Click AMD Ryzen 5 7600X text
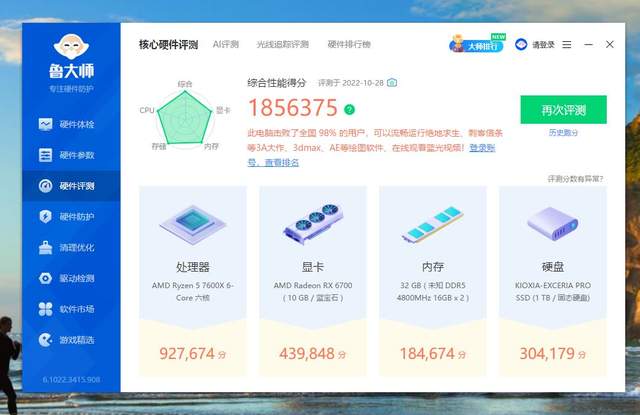The width and height of the screenshot is (640, 415). pyautogui.click(x=193, y=291)
